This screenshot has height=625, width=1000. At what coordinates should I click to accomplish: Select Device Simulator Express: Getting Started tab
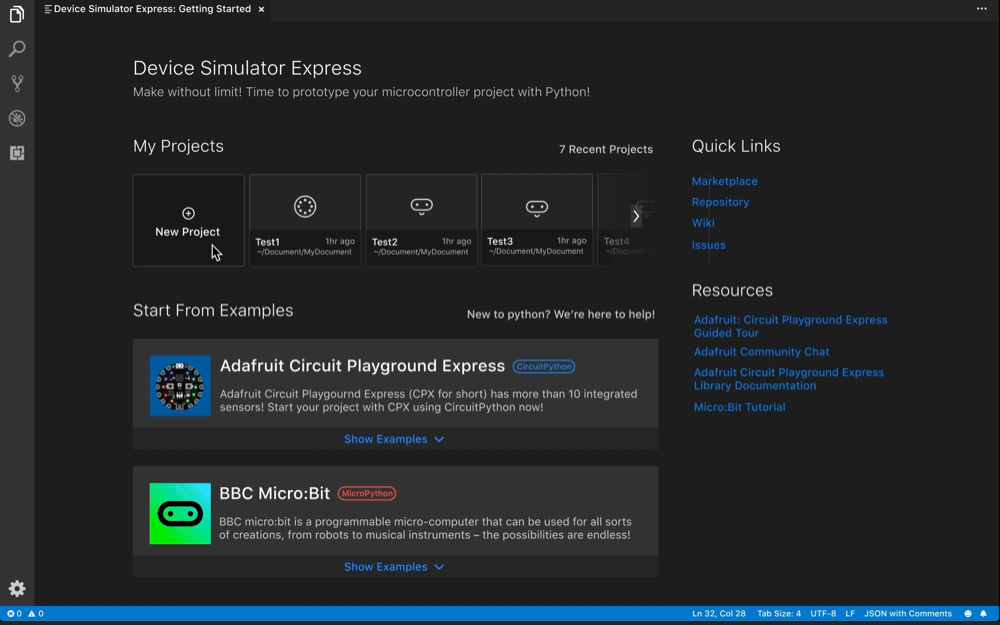152,9
